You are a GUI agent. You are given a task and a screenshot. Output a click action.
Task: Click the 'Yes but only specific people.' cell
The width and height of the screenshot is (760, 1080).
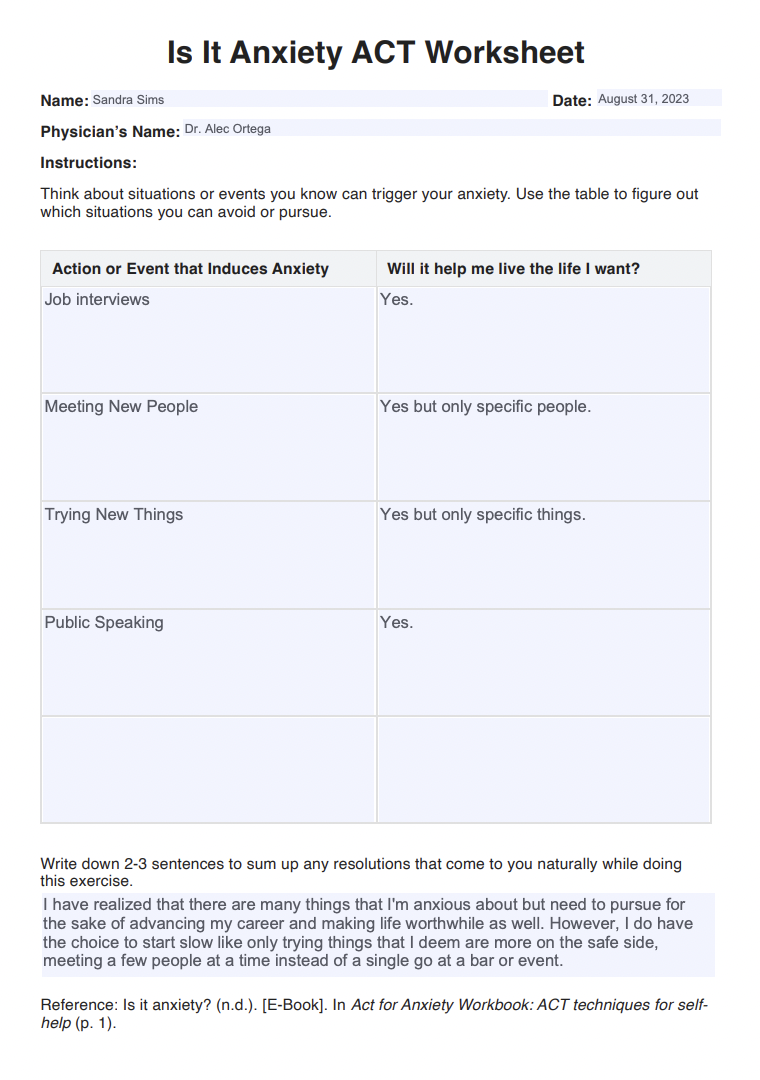tap(543, 446)
